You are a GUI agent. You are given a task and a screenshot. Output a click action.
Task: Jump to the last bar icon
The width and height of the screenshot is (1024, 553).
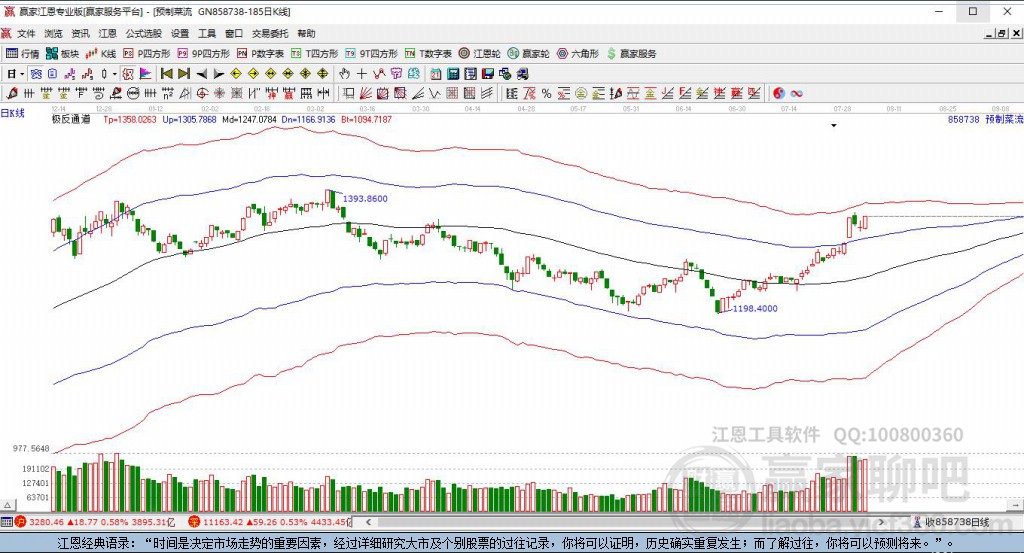[184, 74]
